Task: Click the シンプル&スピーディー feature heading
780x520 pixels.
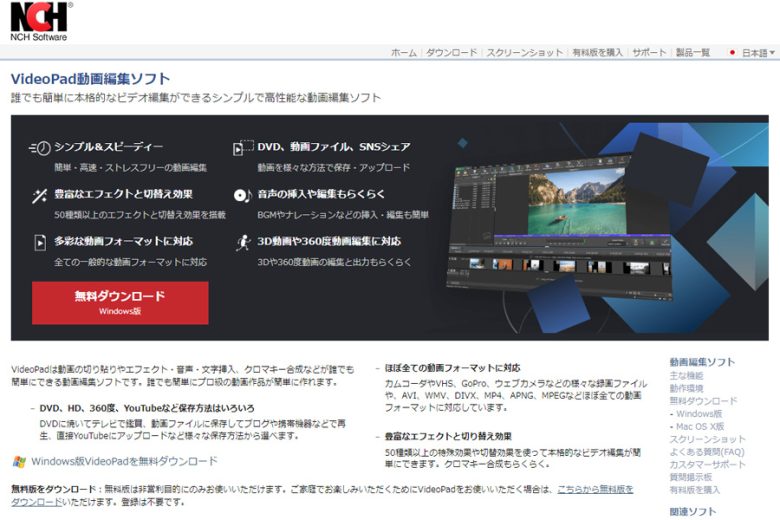Action: click(x=108, y=147)
